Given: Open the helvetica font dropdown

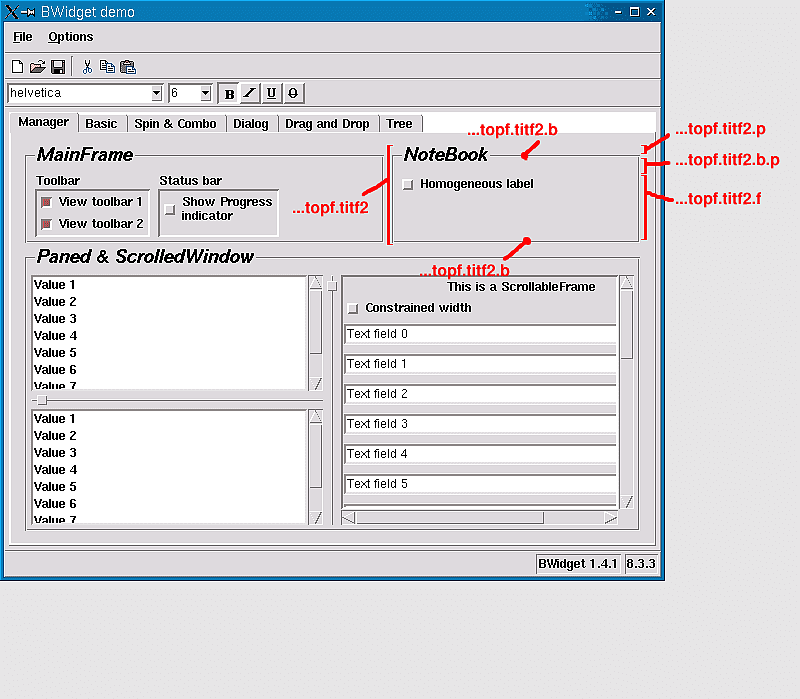Looking at the screenshot, I should 156,92.
